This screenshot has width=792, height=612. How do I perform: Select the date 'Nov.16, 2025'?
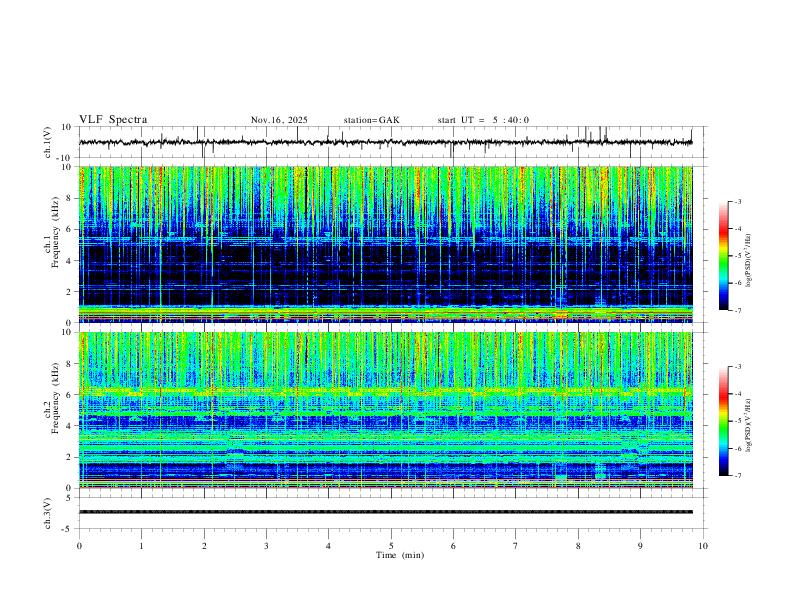click(279, 120)
